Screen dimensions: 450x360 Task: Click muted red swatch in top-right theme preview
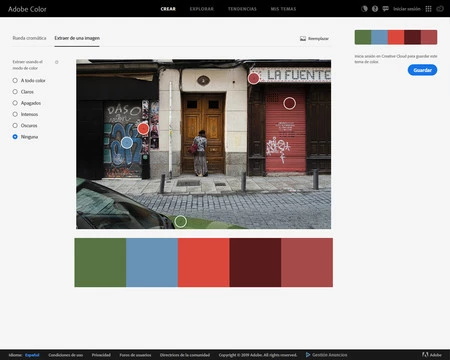coord(429,37)
